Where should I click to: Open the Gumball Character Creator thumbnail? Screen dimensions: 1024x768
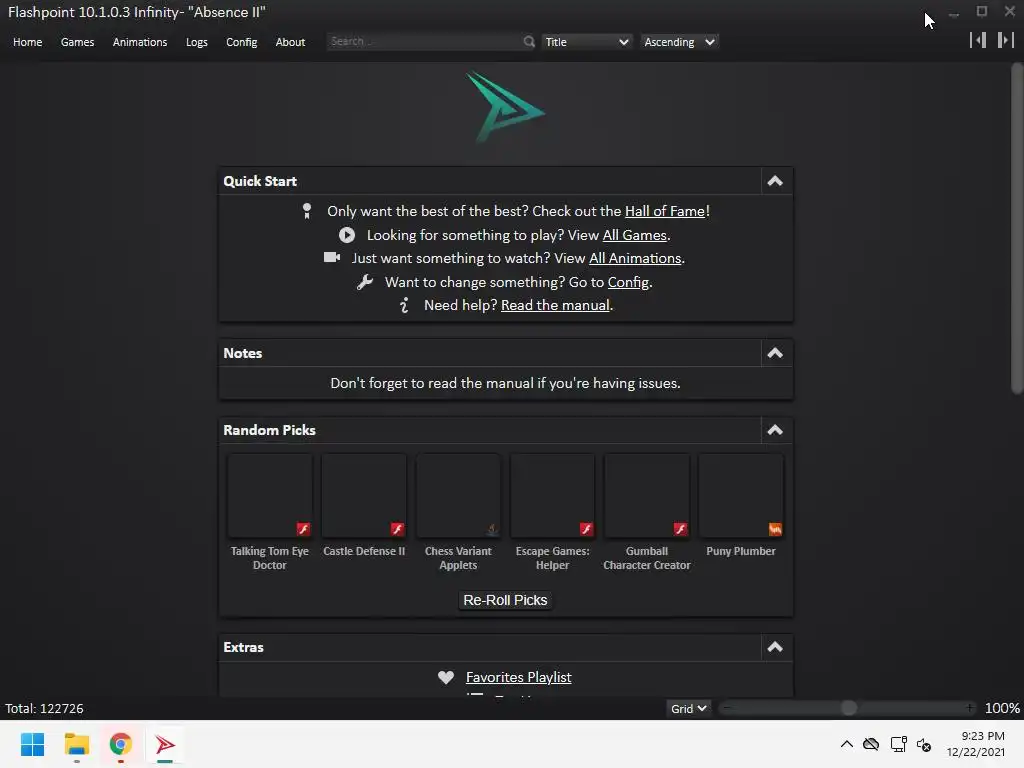pos(647,496)
